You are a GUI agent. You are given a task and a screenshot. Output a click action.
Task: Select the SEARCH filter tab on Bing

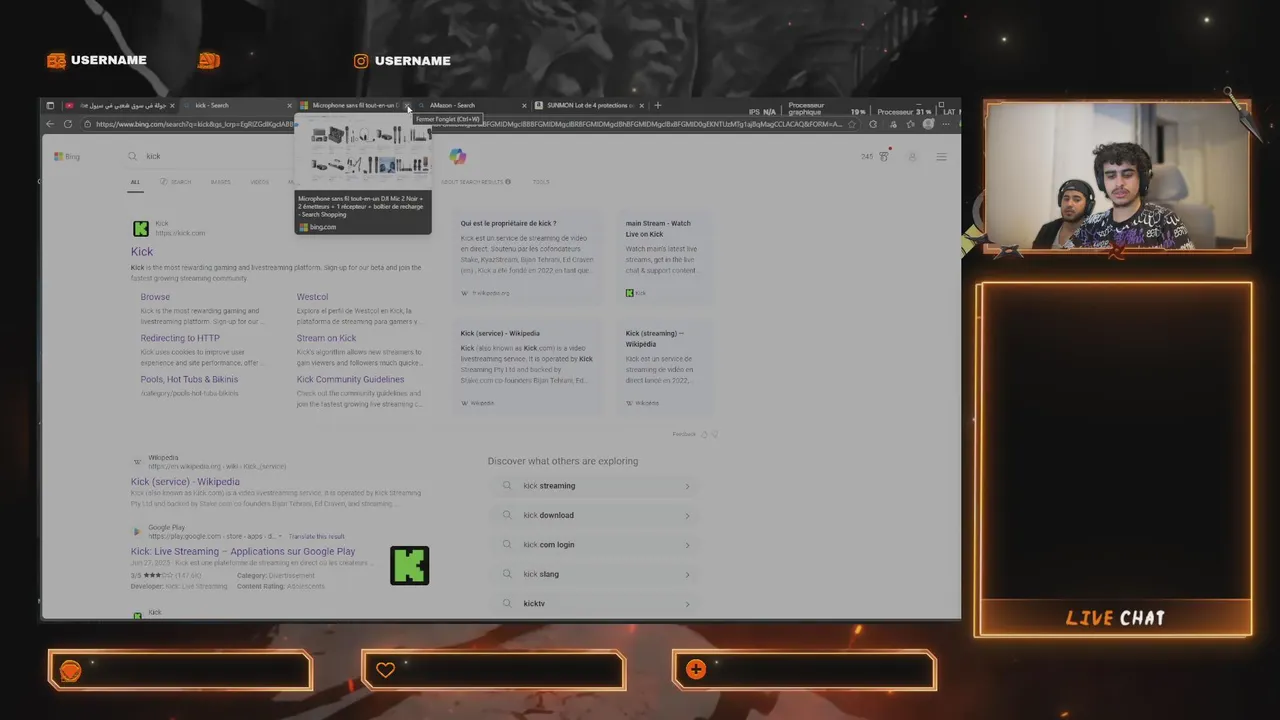(x=176, y=182)
